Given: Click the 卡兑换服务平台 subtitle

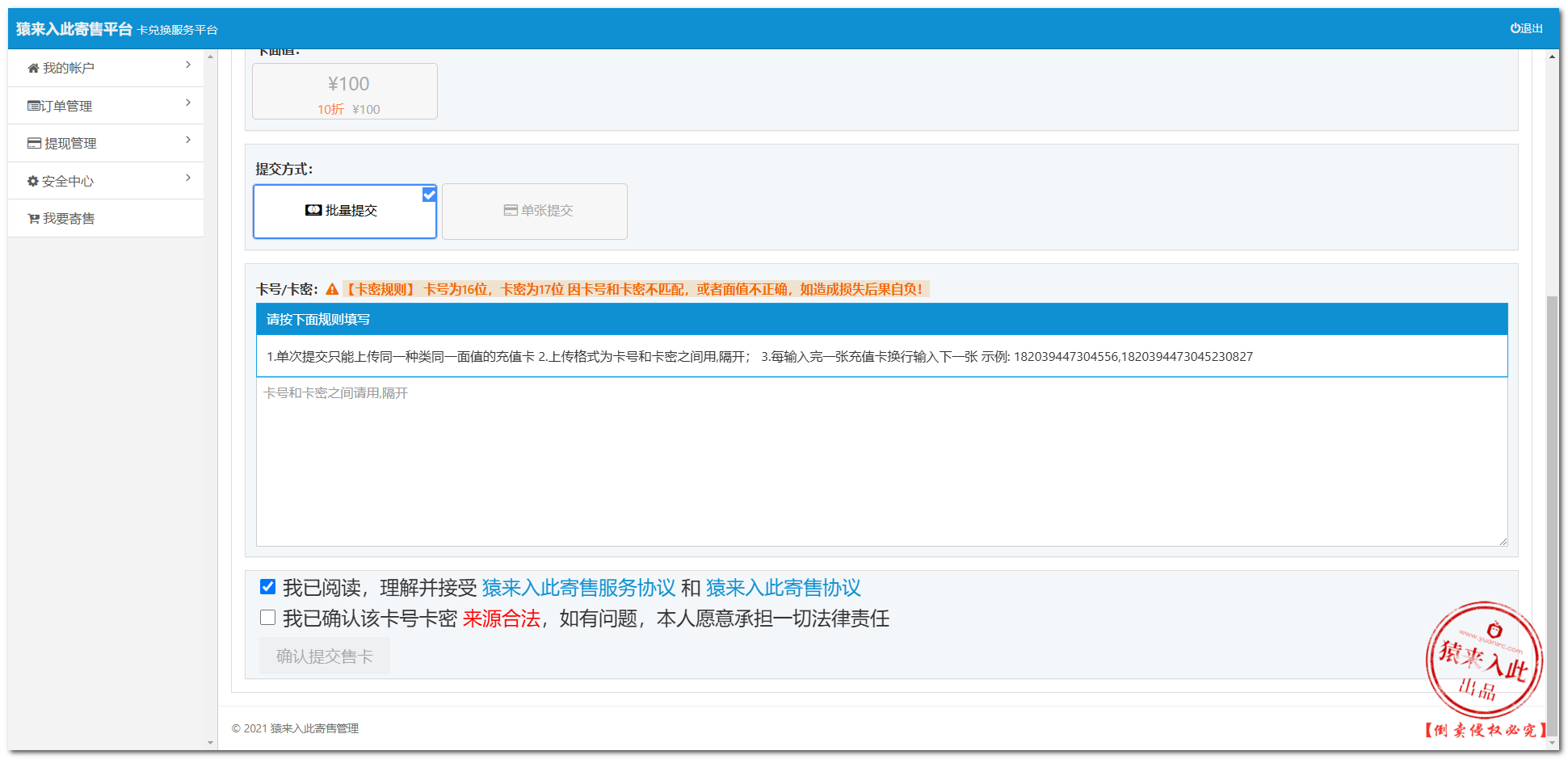Looking at the screenshot, I should pyautogui.click(x=178, y=30).
